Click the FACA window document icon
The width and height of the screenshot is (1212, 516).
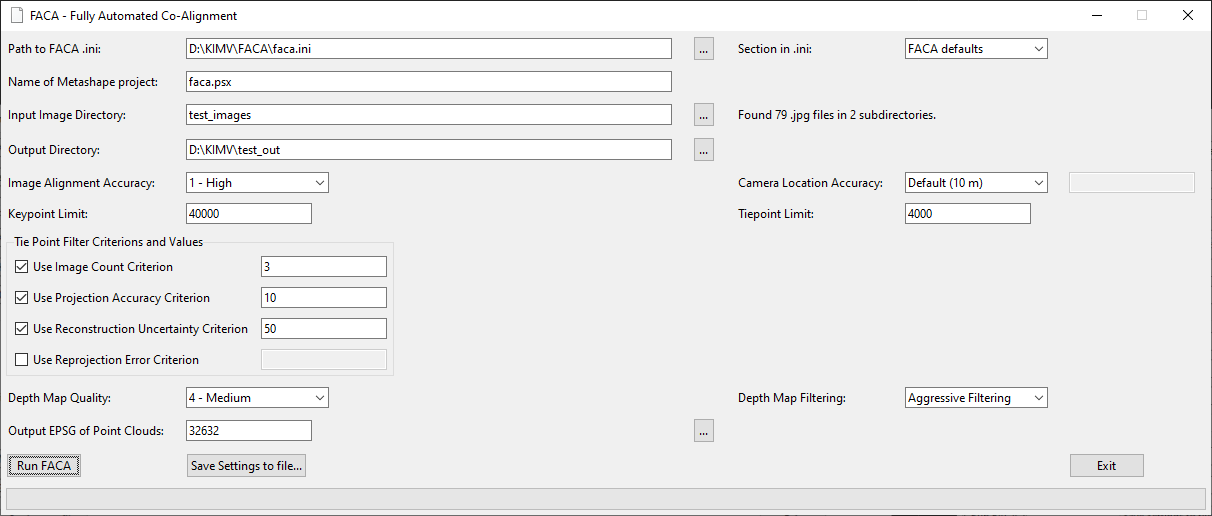pyautogui.click(x=16, y=16)
